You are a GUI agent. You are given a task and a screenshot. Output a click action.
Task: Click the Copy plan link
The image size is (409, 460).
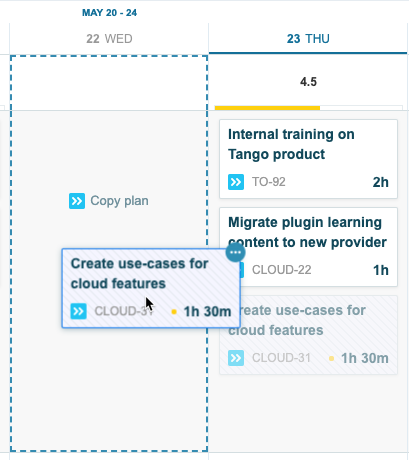pyautogui.click(x=109, y=201)
